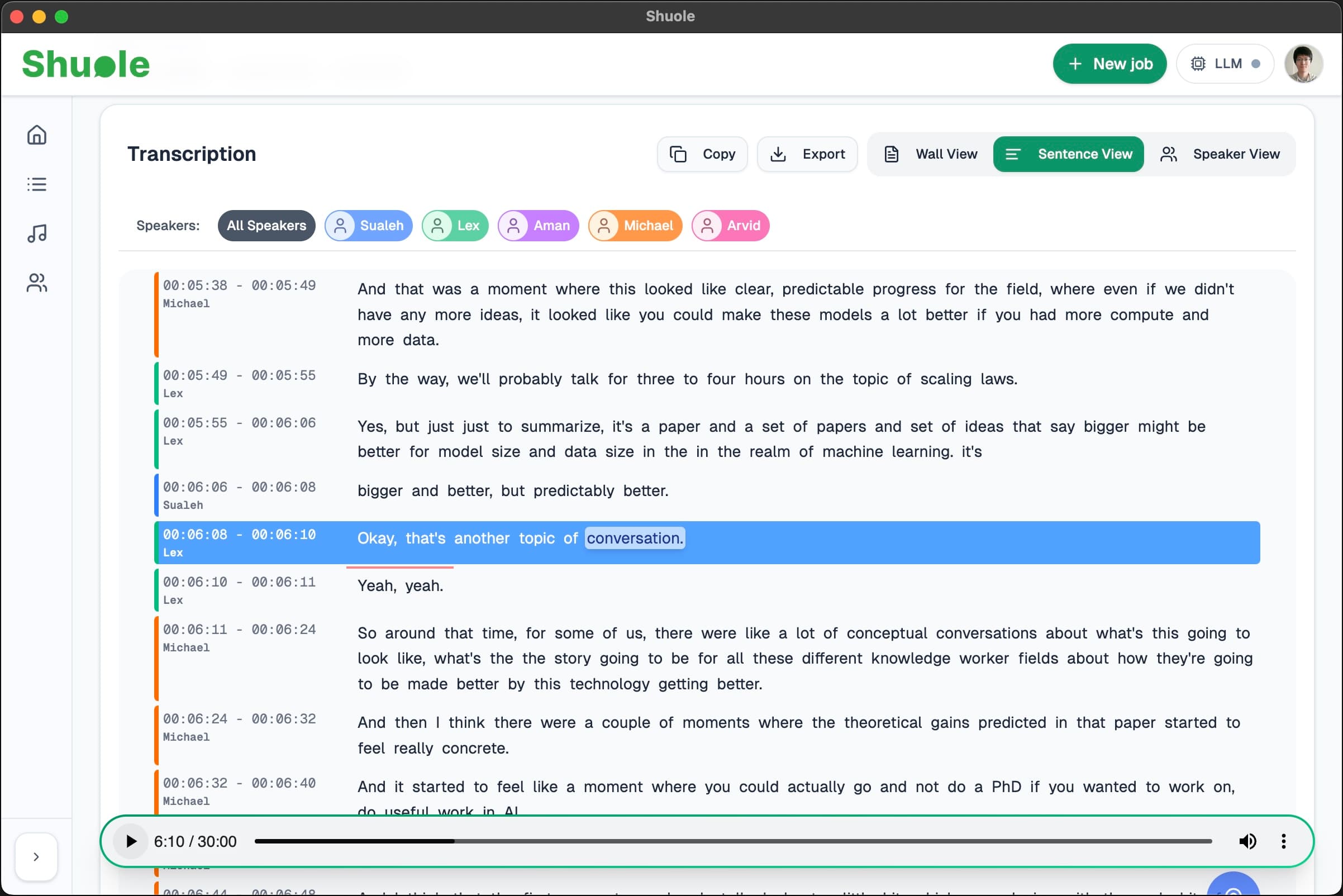Select the All Speakers filter
The width and height of the screenshot is (1343, 896).
tap(266, 225)
